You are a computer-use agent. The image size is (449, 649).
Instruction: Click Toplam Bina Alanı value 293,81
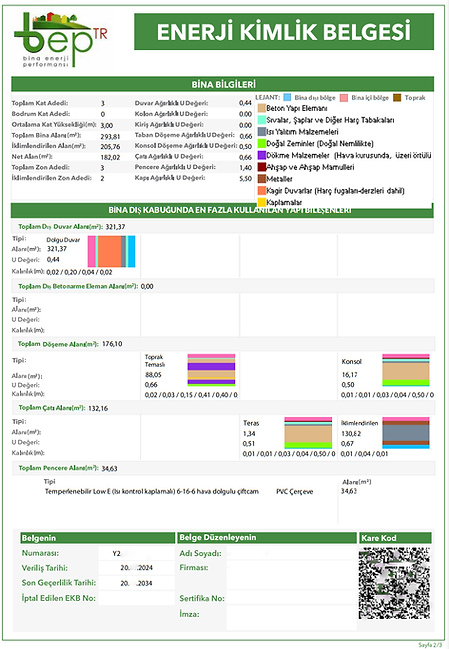[x=110, y=136]
